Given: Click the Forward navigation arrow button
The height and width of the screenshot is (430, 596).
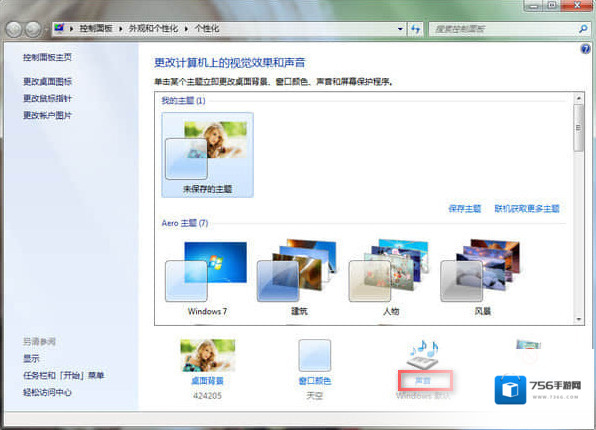Looking at the screenshot, I should coord(33,29).
